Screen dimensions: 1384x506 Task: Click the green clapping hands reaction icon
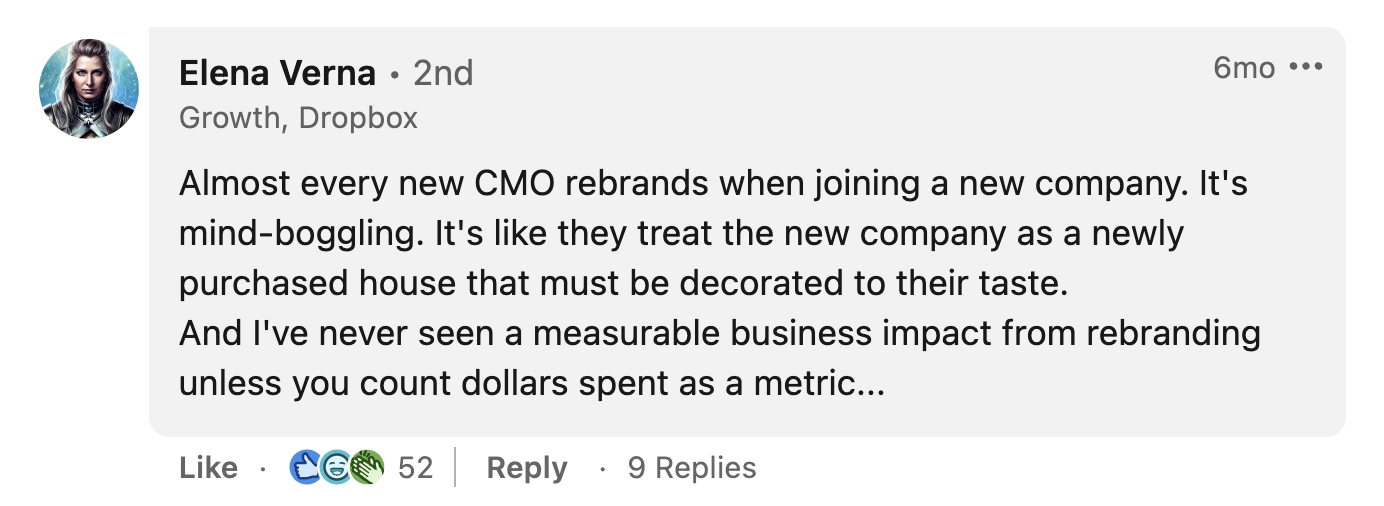(x=367, y=467)
